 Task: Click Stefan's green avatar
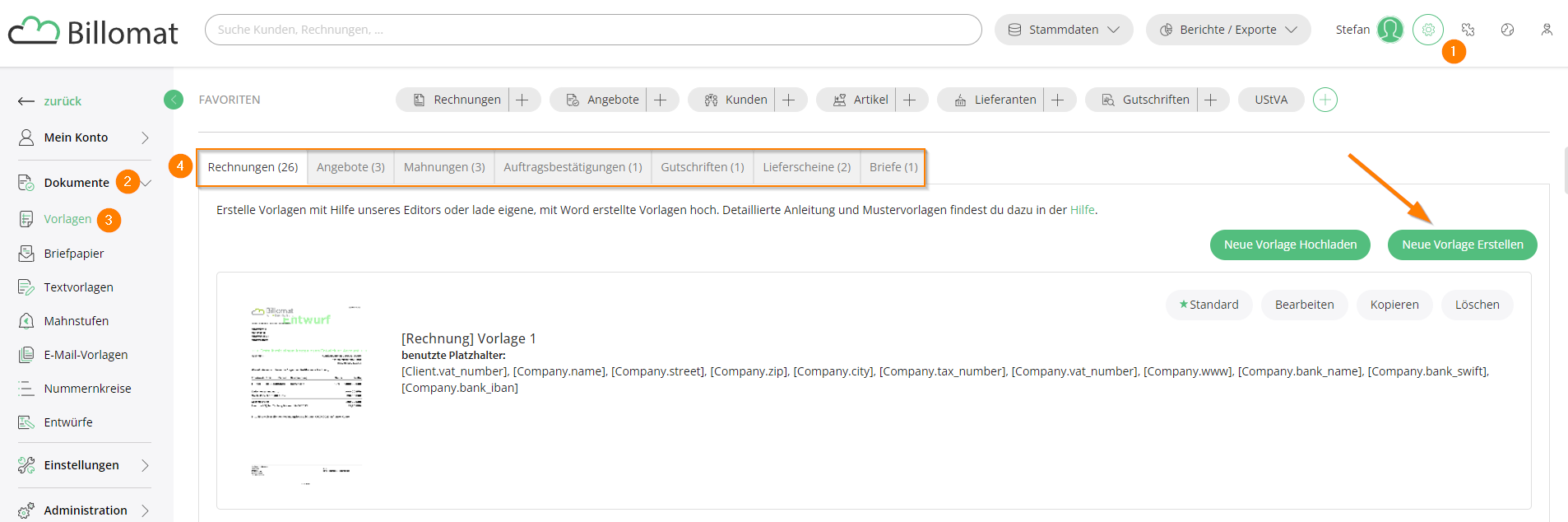[x=1390, y=30]
